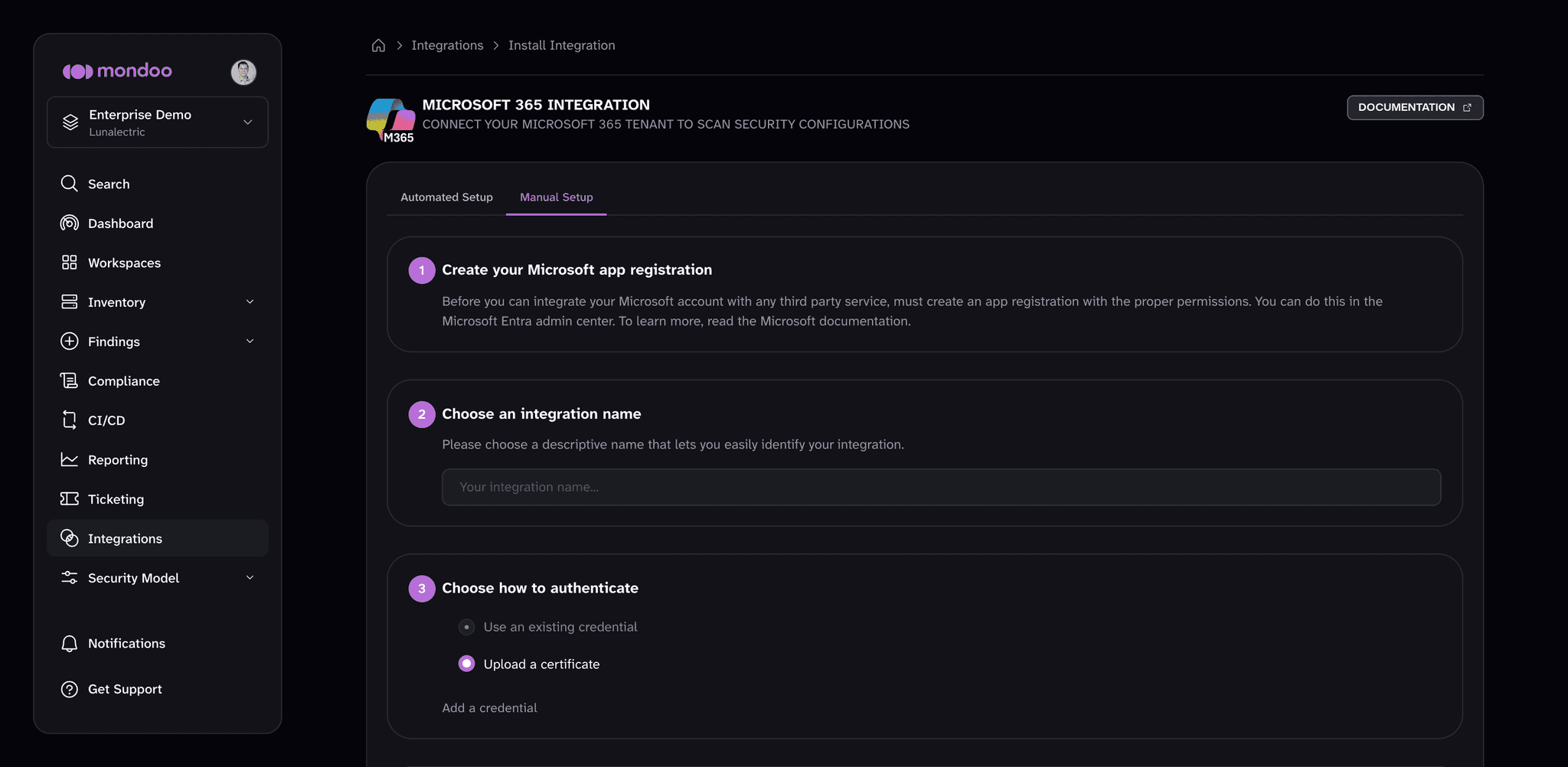
Task: Click the Integrations sidebar icon
Action: pyautogui.click(x=70, y=538)
